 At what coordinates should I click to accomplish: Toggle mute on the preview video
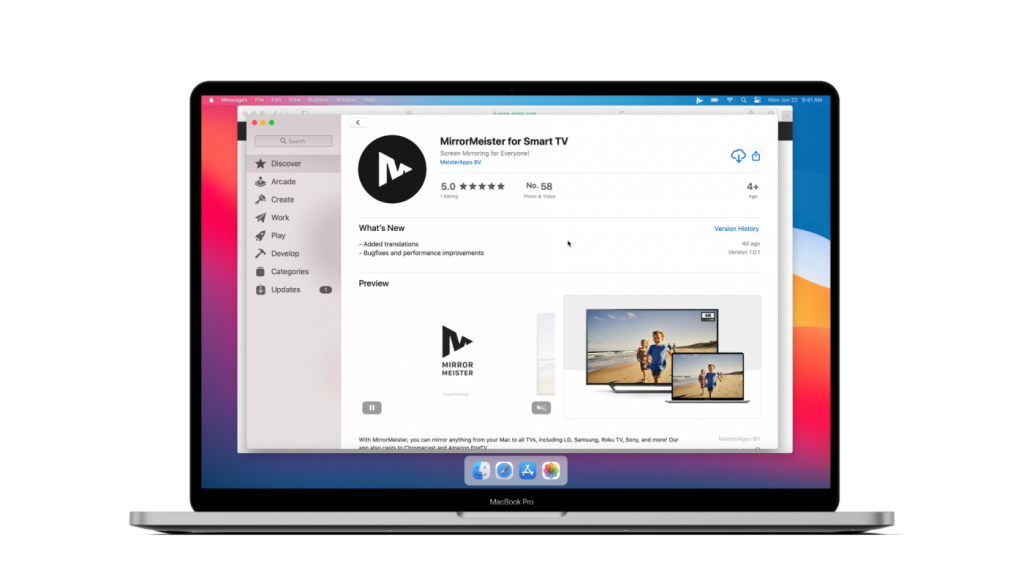[541, 408]
